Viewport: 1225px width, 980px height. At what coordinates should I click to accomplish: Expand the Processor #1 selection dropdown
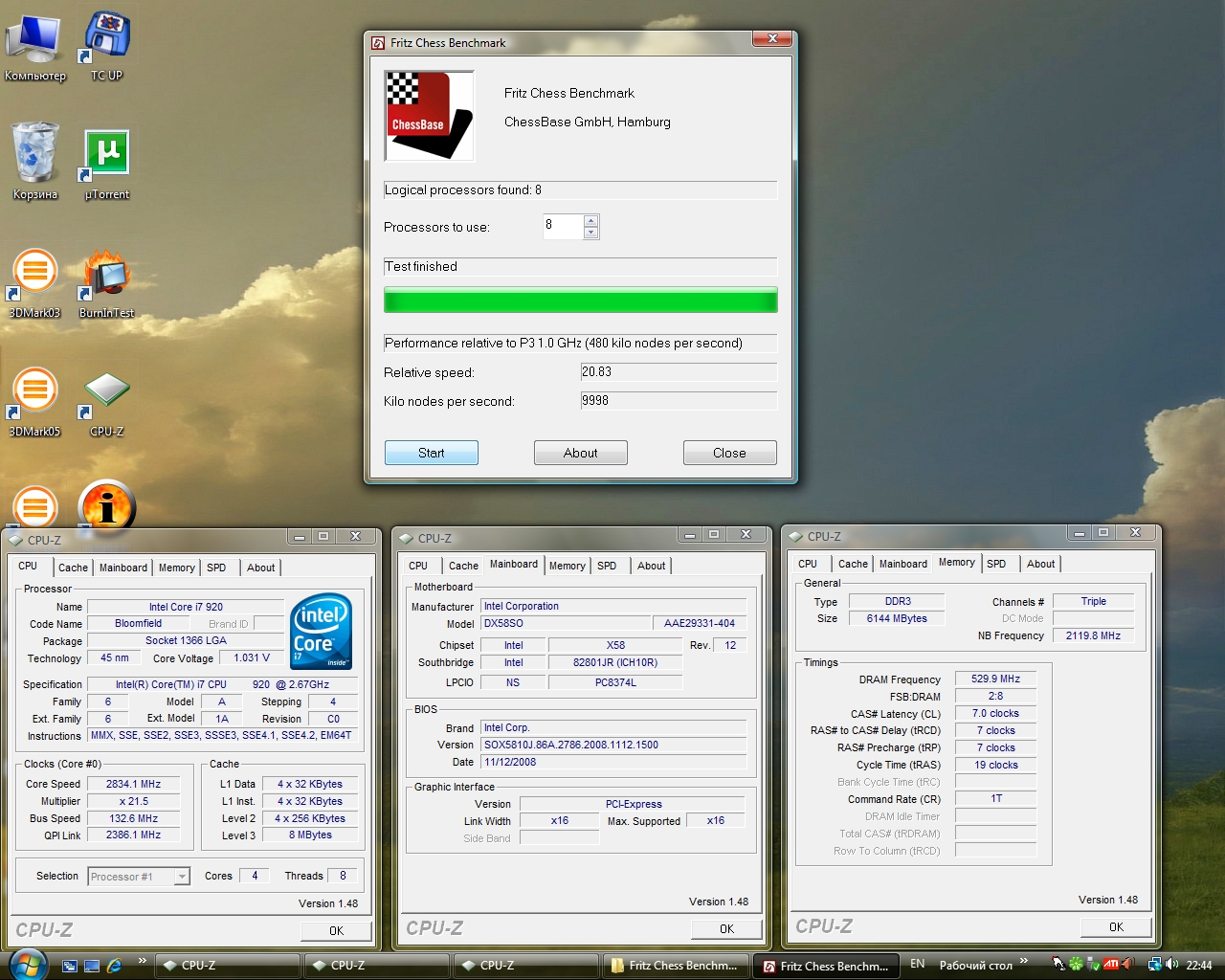[x=182, y=877]
